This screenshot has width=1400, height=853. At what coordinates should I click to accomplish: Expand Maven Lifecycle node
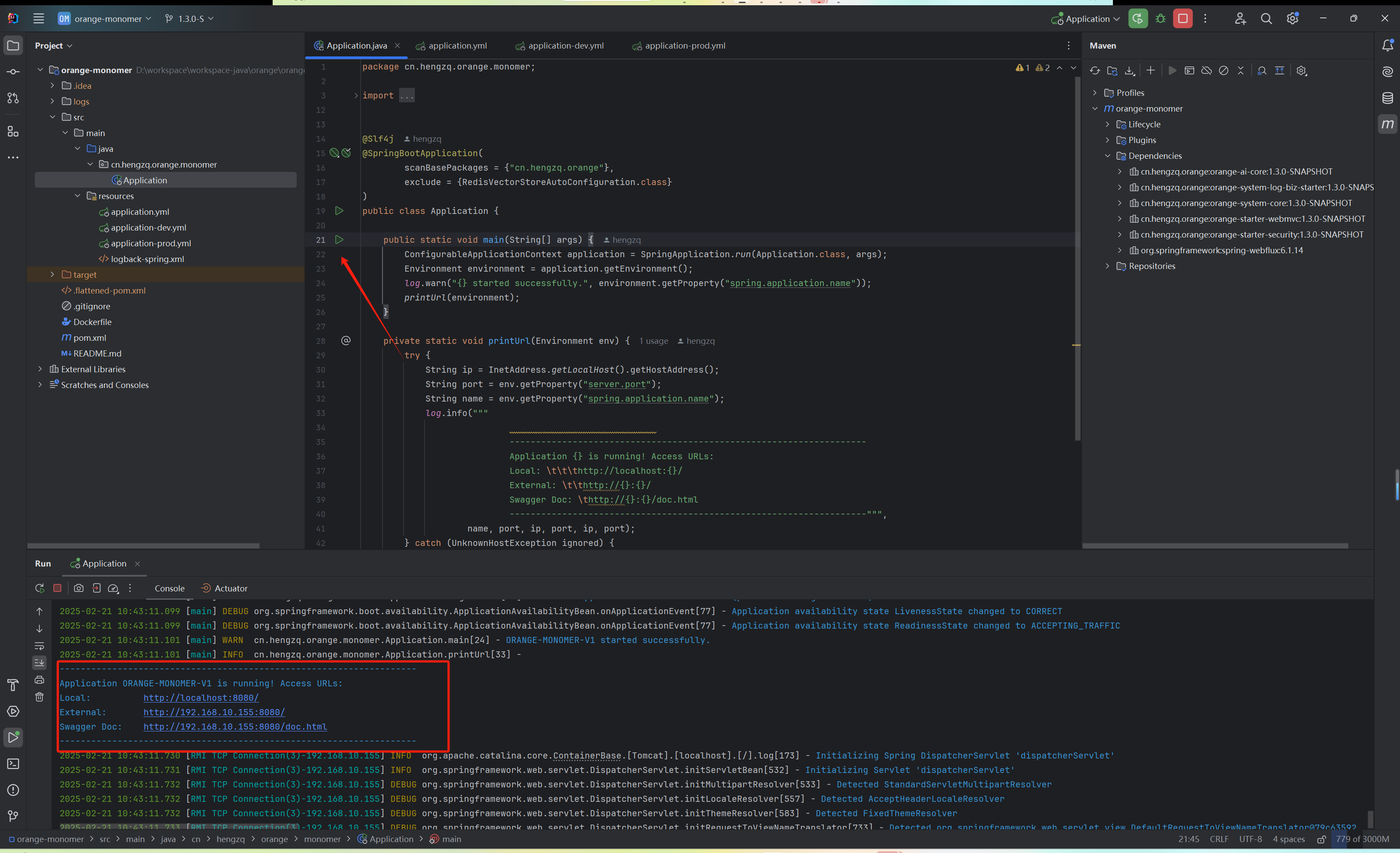pos(1107,124)
